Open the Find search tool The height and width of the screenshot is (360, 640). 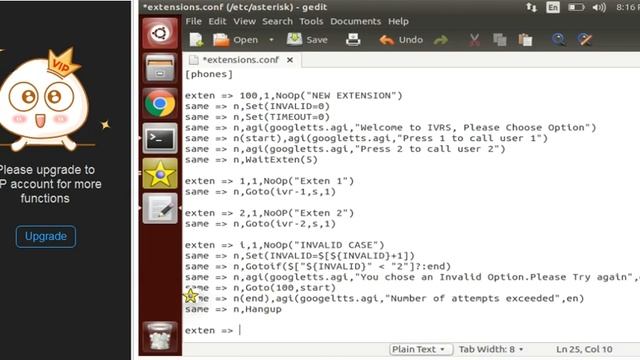click(x=559, y=40)
